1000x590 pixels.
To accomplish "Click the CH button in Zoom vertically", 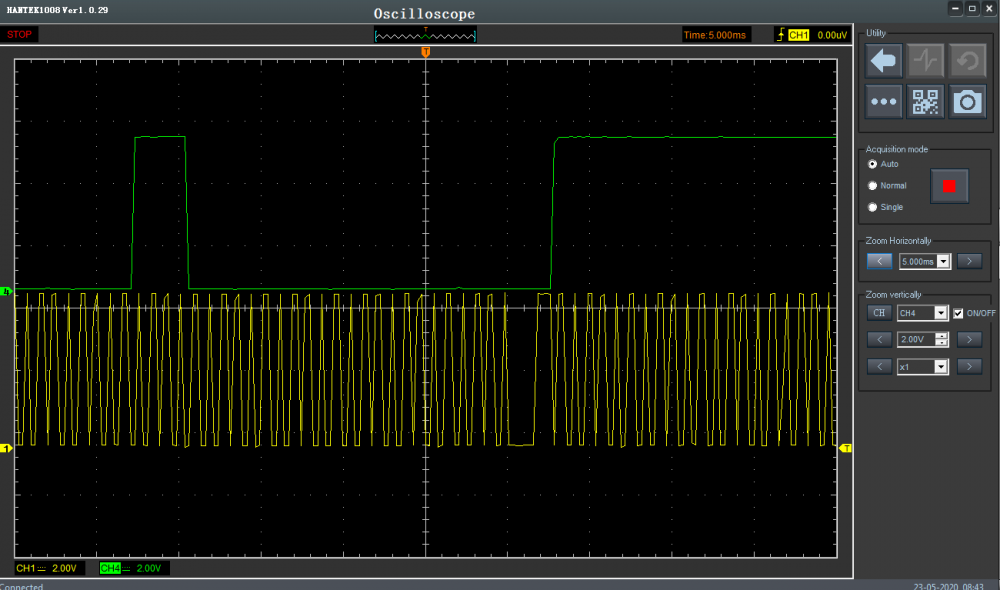I will 879,313.
